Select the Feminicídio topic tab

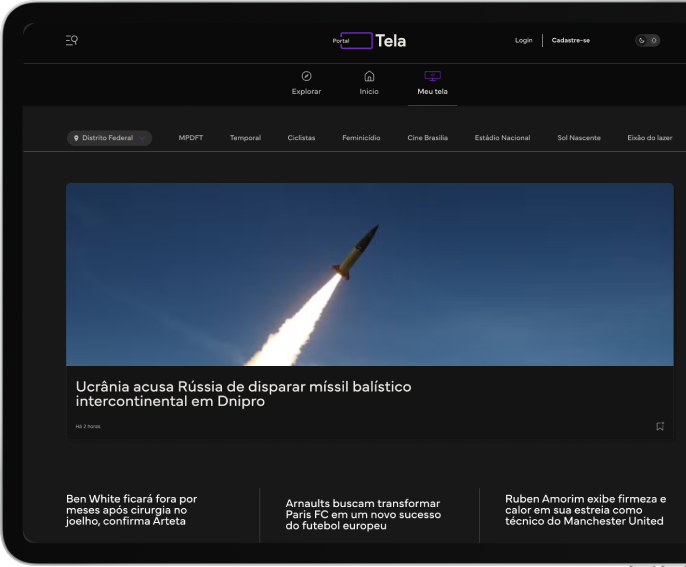coord(361,138)
